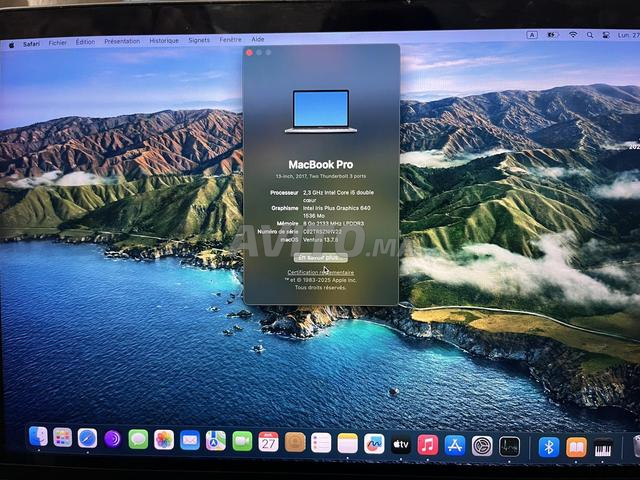Open the Édition menu

click(85, 42)
